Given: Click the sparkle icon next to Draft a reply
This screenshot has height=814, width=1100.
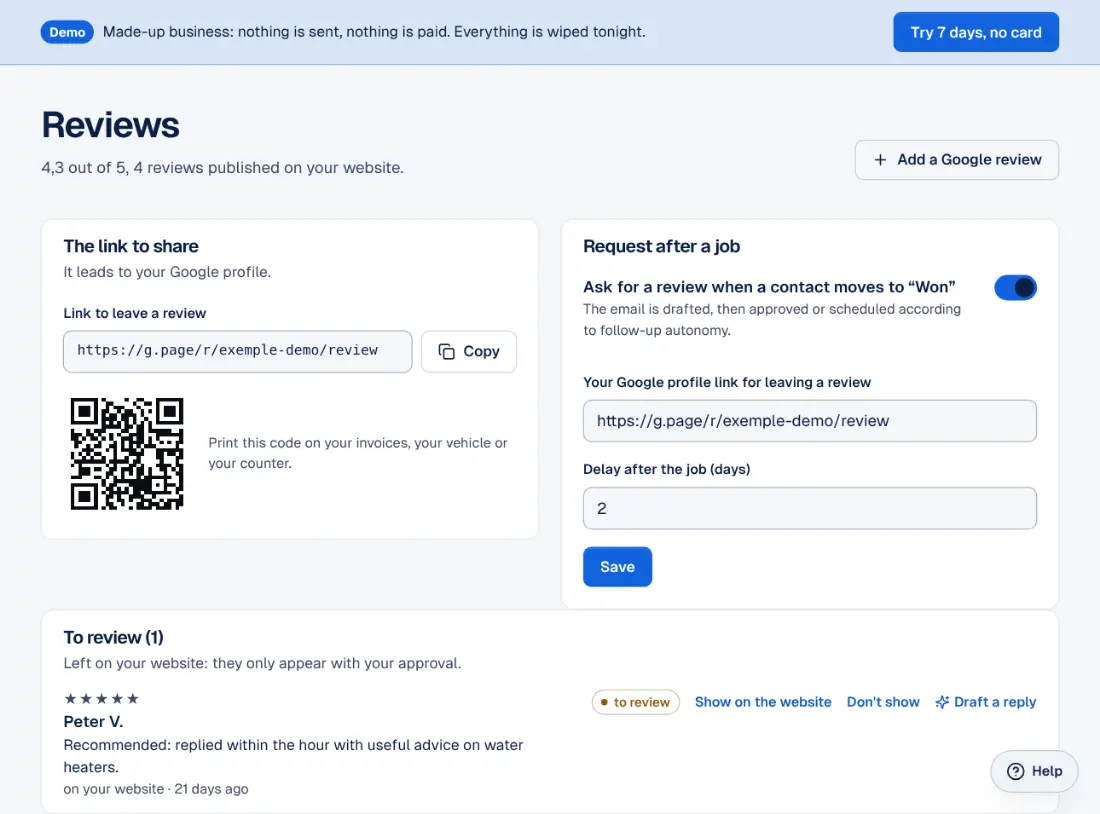Looking at the screenshot, I should (942, 702).
